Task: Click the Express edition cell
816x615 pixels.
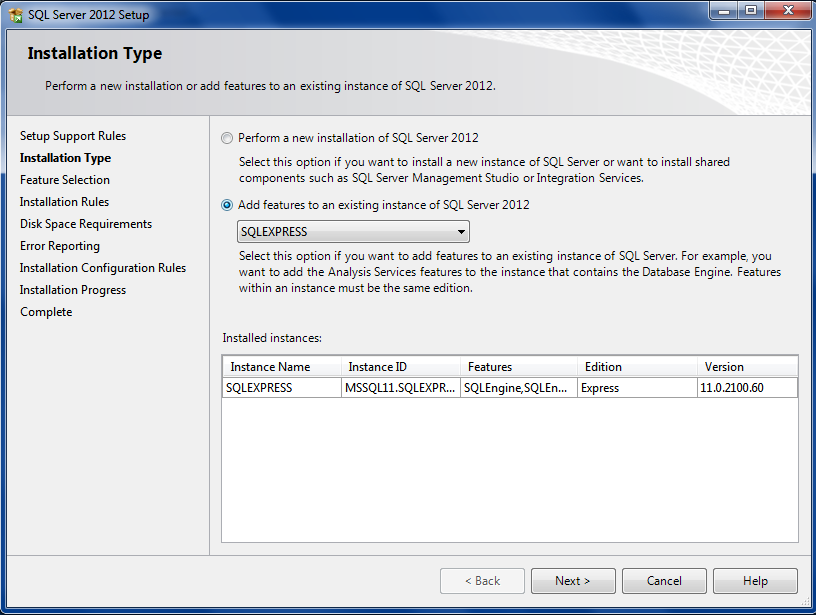Action: pyautogui.click(x=638, y=388)
